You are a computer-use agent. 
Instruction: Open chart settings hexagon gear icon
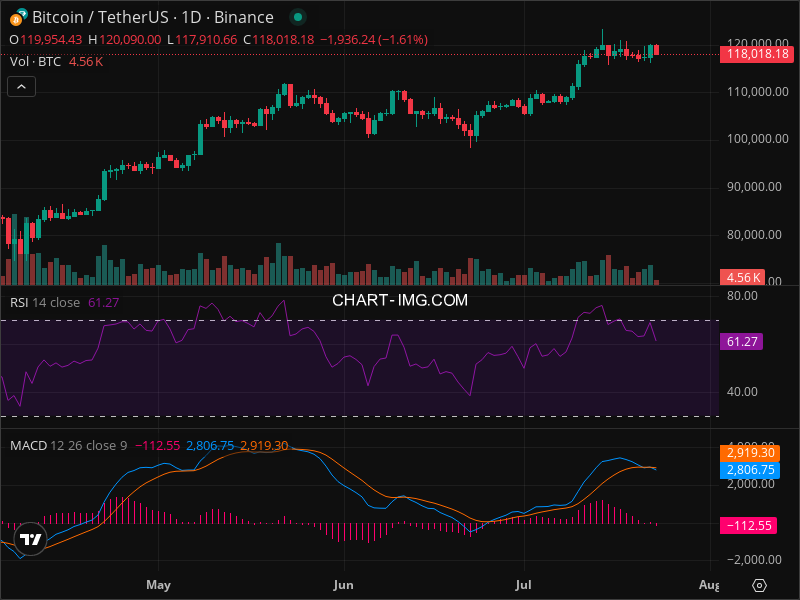coord(759,585)
